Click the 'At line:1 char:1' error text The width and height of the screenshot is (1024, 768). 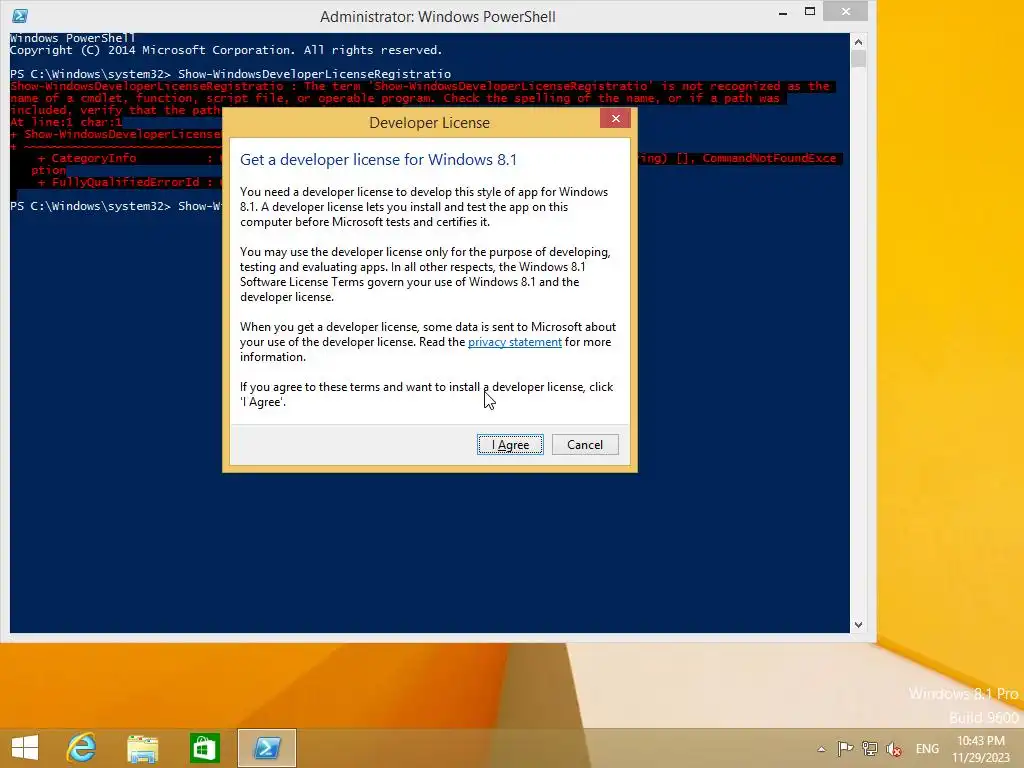(x=66, y=122)
